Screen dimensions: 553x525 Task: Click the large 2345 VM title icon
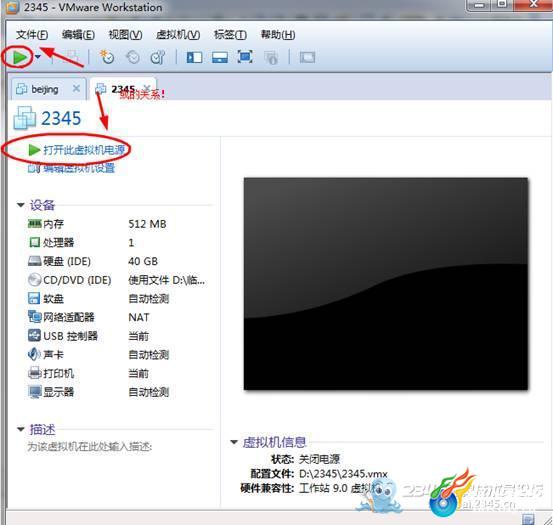24,118
